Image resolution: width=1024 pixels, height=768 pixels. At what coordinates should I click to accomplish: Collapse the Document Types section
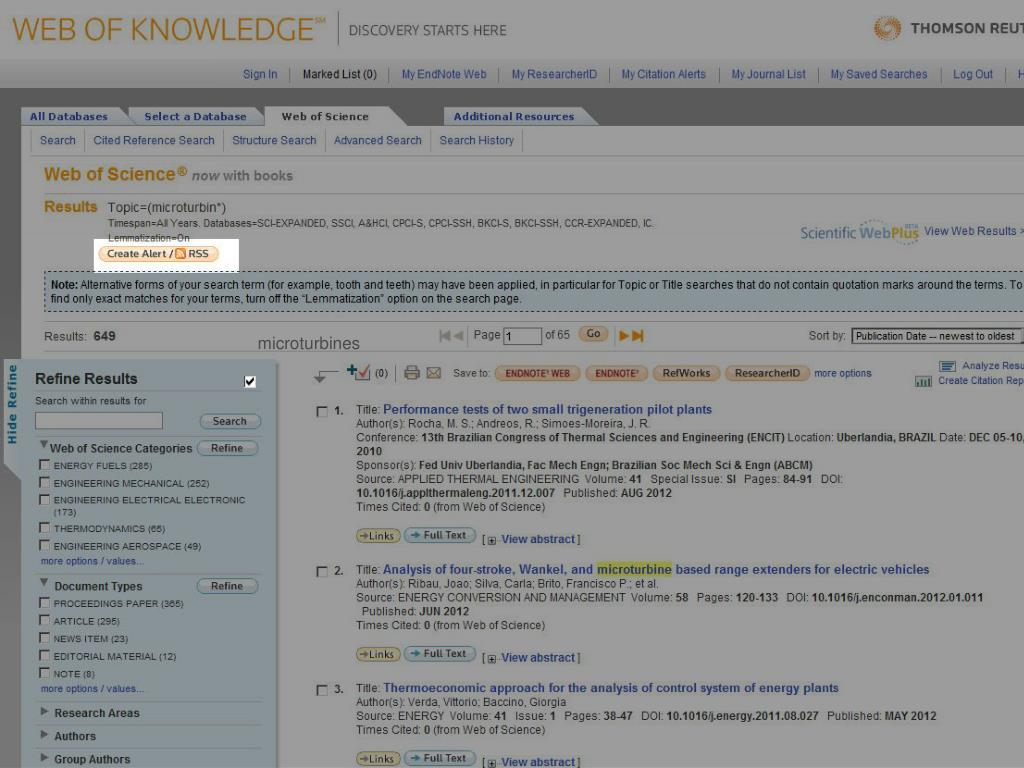pyautogui.click(x=44, y=582)
